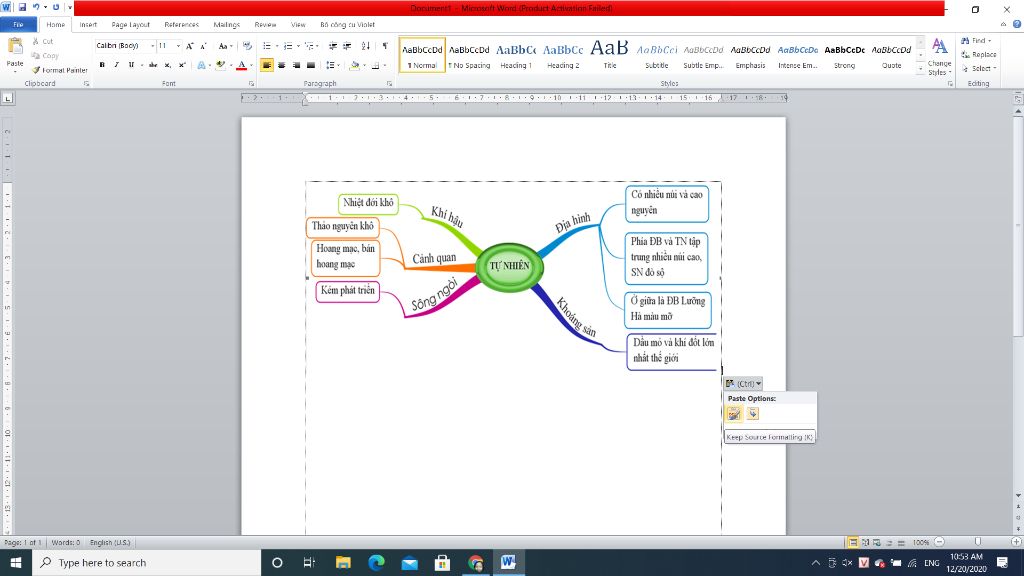The image size is (1024, 576).
Task: Shrink font size button
Action: coord(203,46)
